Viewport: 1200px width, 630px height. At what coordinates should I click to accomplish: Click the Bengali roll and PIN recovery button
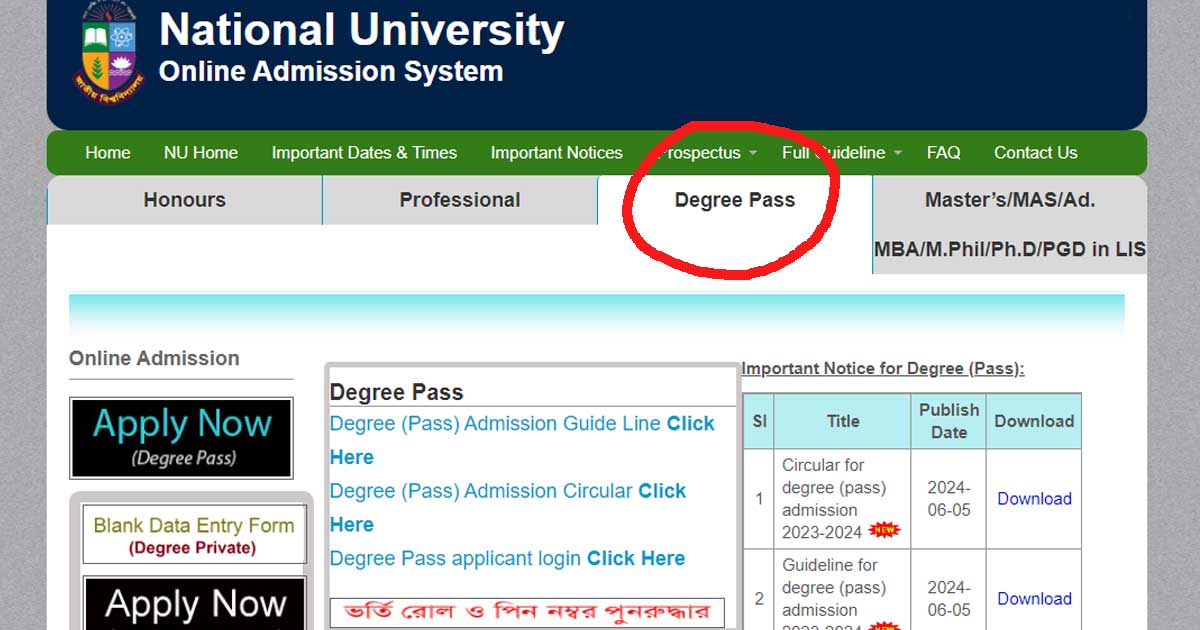click(527, 612)
